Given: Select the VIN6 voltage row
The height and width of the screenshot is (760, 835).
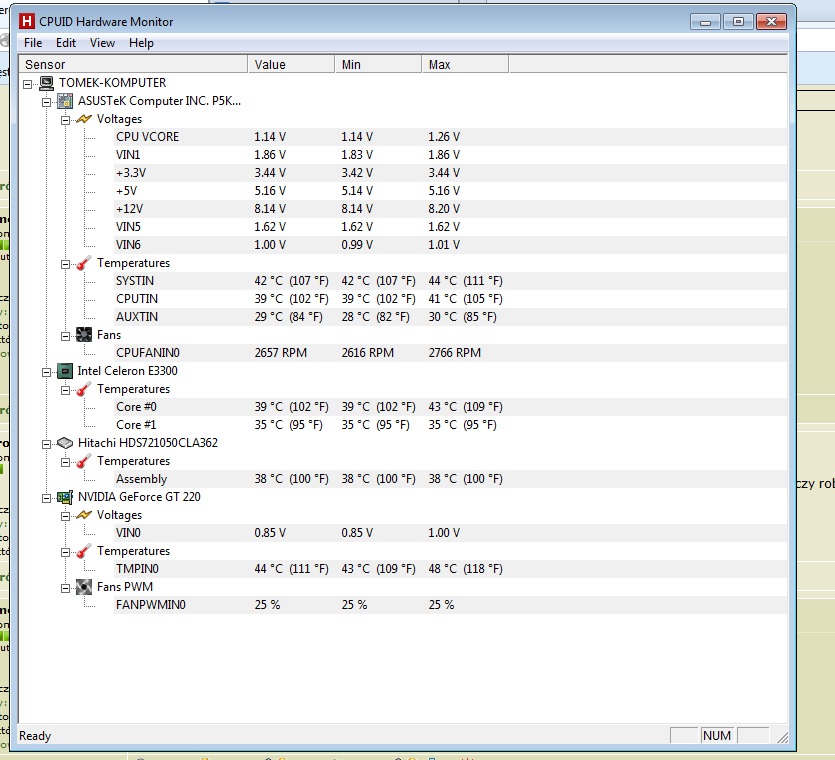Looking at the screenshot, I should [451, 245].
